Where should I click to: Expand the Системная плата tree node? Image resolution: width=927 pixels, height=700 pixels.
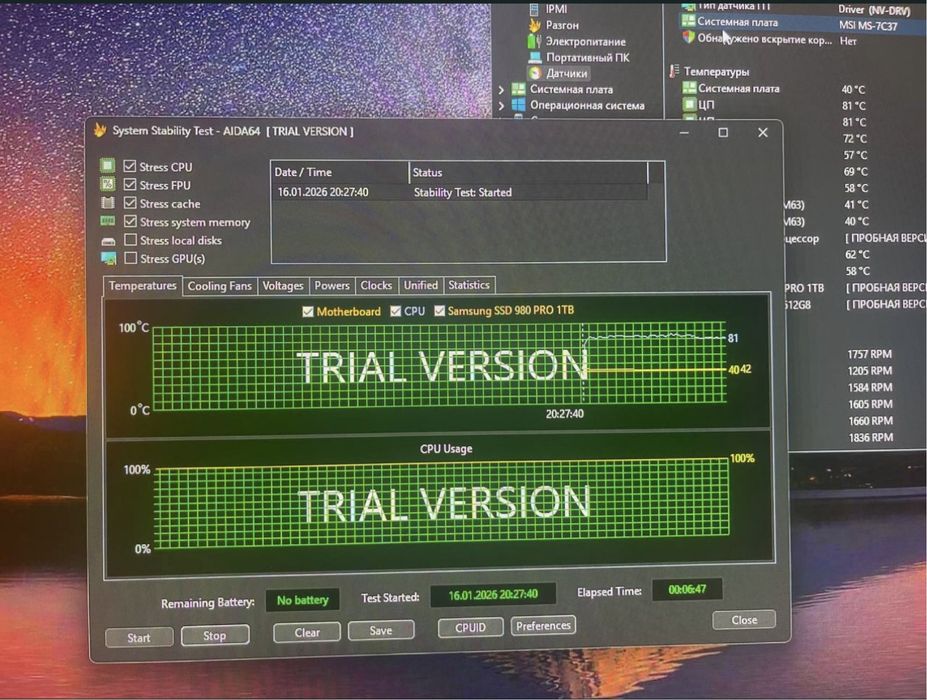coord(501,90)
